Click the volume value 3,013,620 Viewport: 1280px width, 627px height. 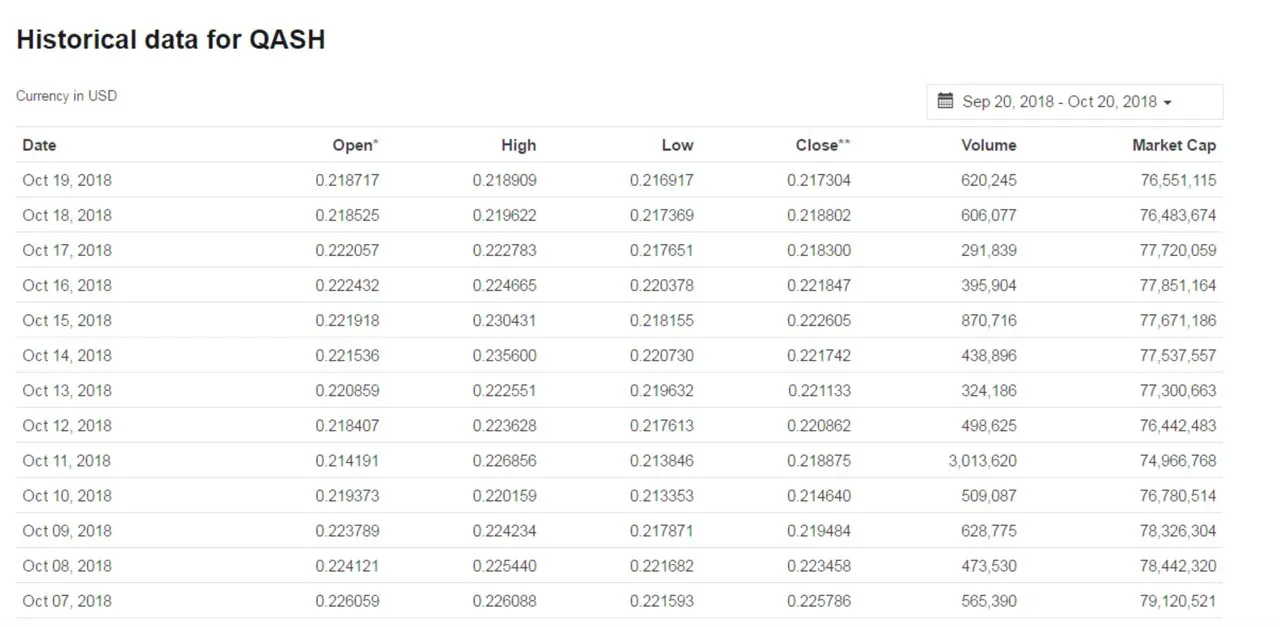pos(982,461)
